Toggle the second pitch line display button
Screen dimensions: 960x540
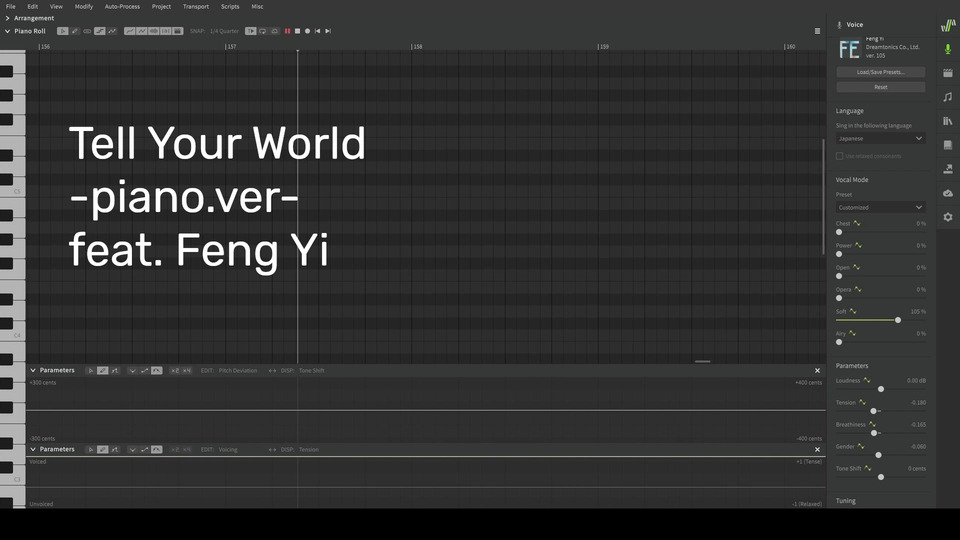(x=141, y=31)
